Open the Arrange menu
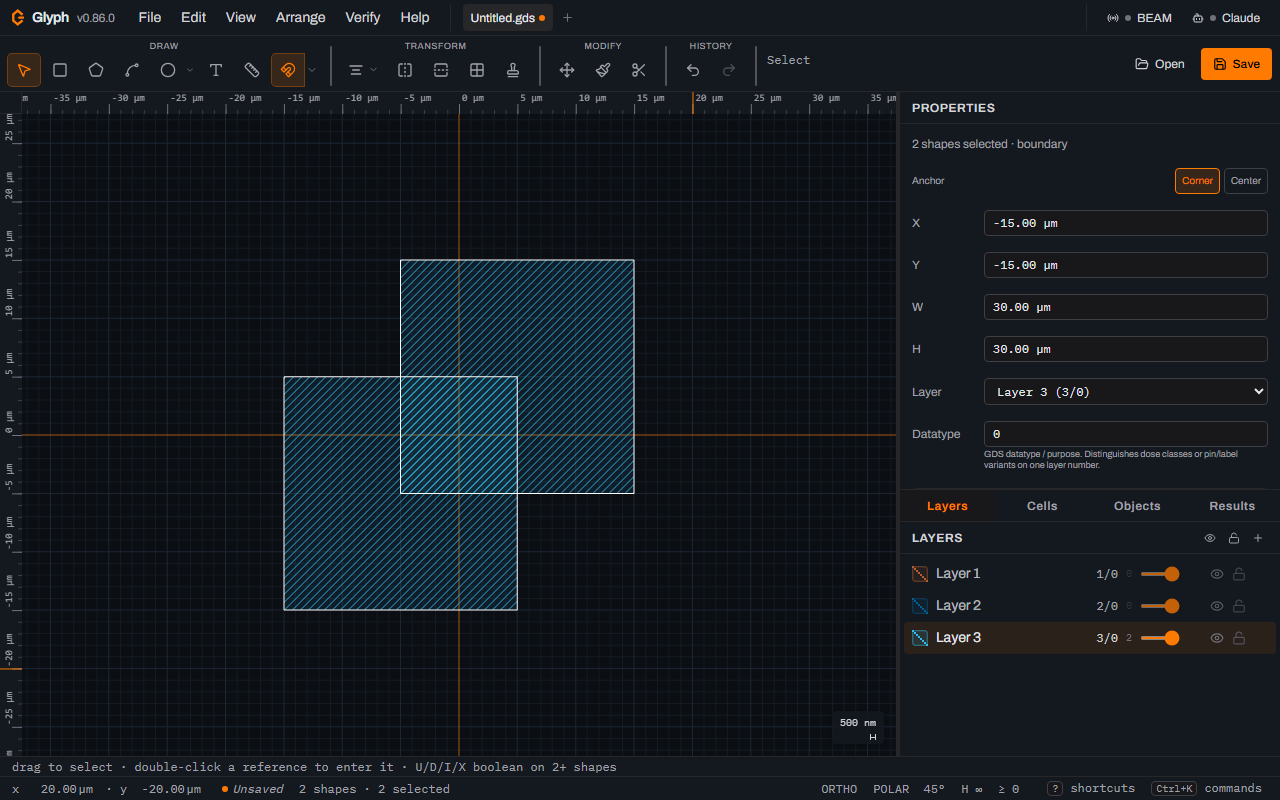 (300, 18)
